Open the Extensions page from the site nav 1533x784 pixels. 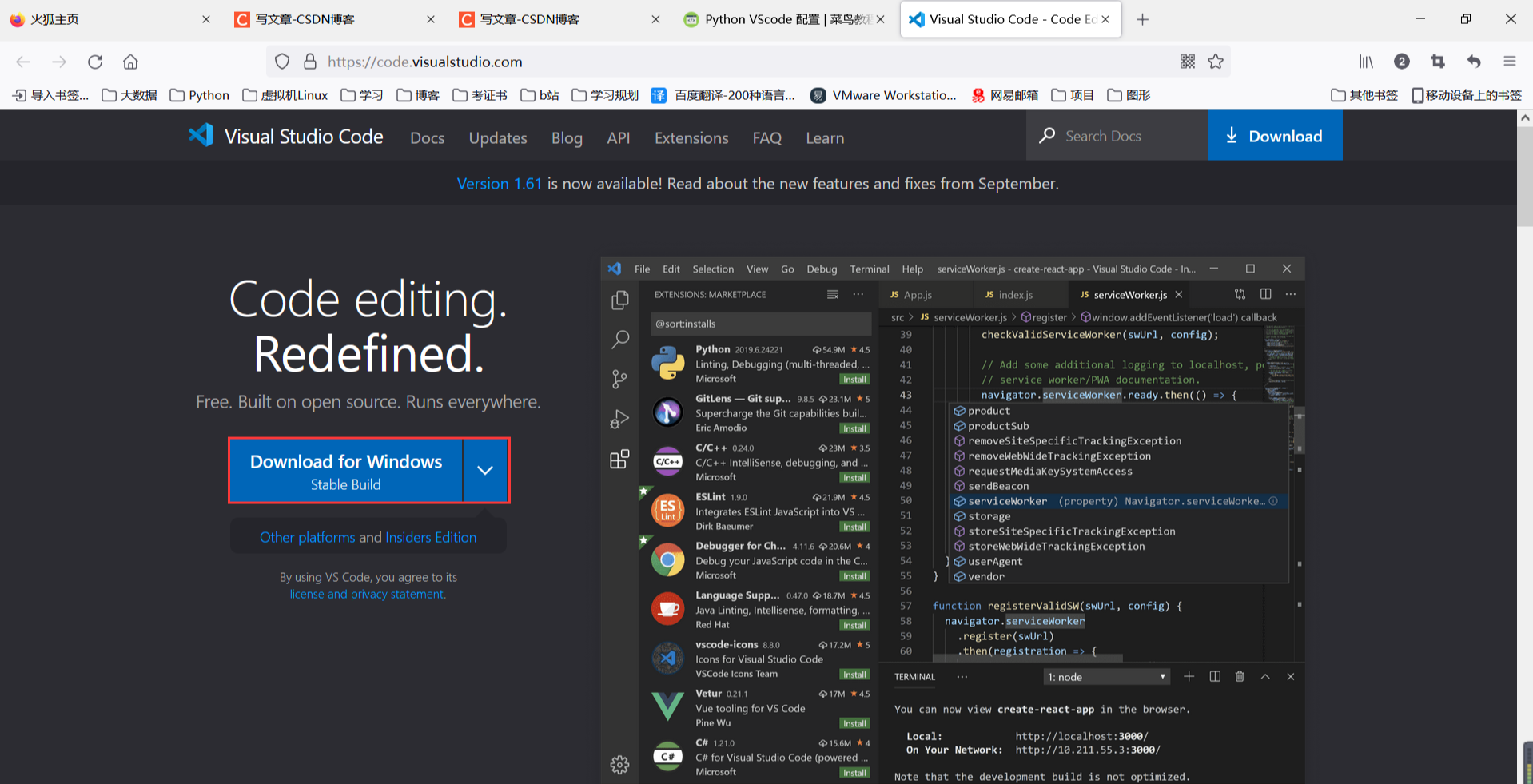691,137
